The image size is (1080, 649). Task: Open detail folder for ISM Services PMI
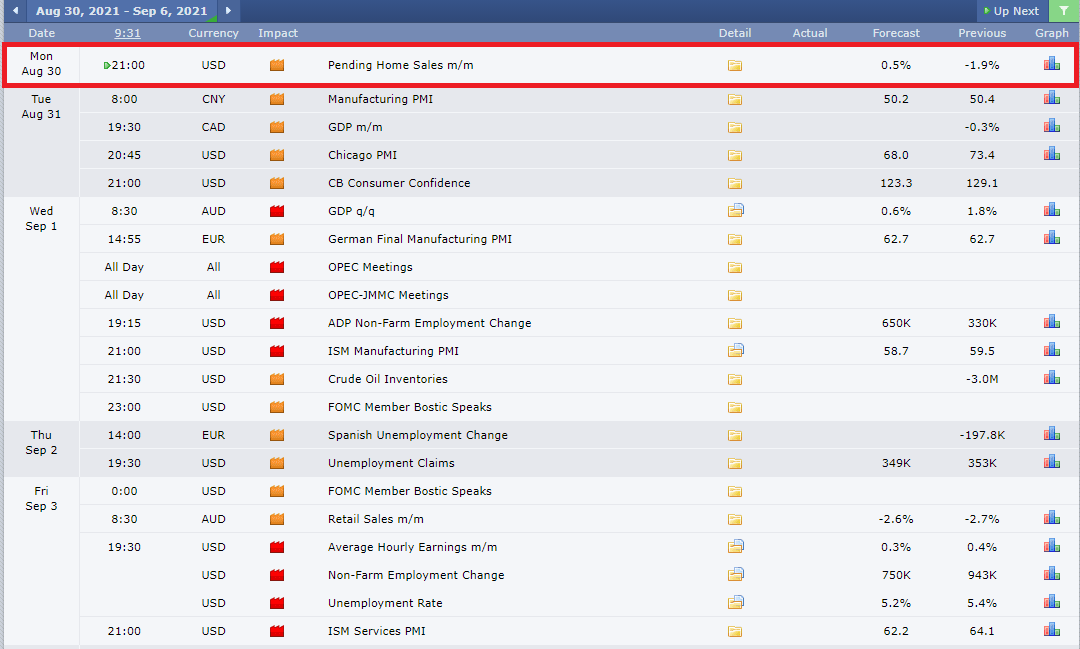pos(735,632)
